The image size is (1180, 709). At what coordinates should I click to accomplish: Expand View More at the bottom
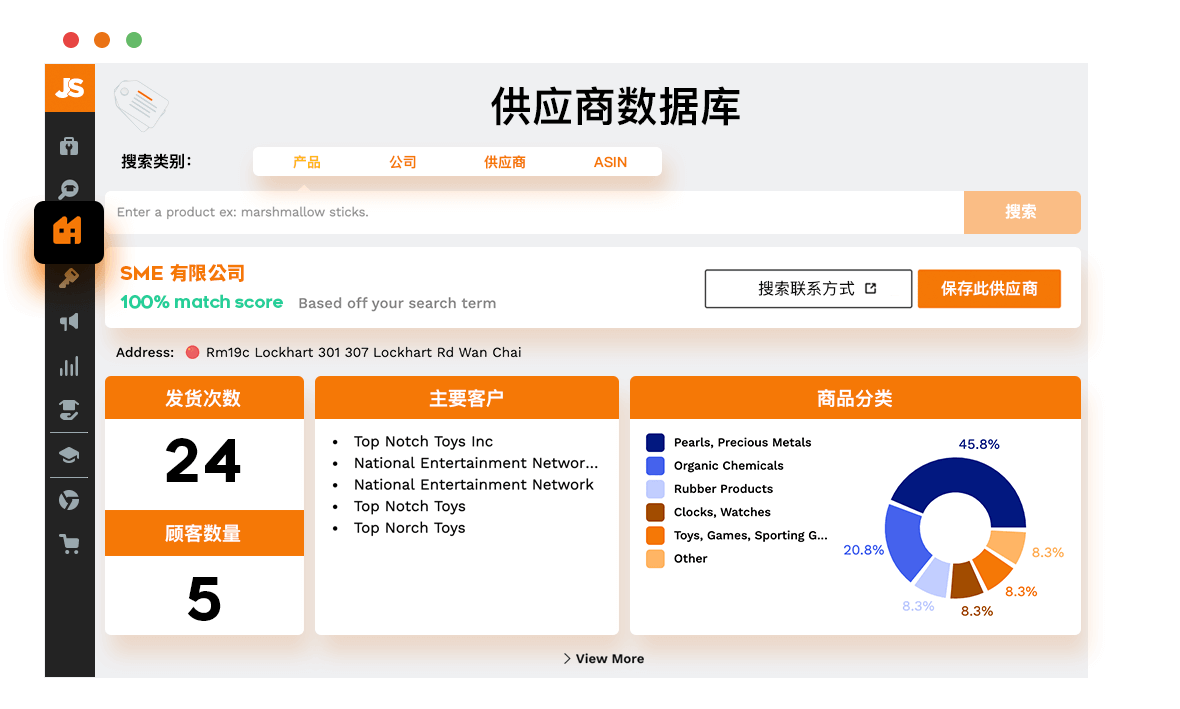click(604, 659)
